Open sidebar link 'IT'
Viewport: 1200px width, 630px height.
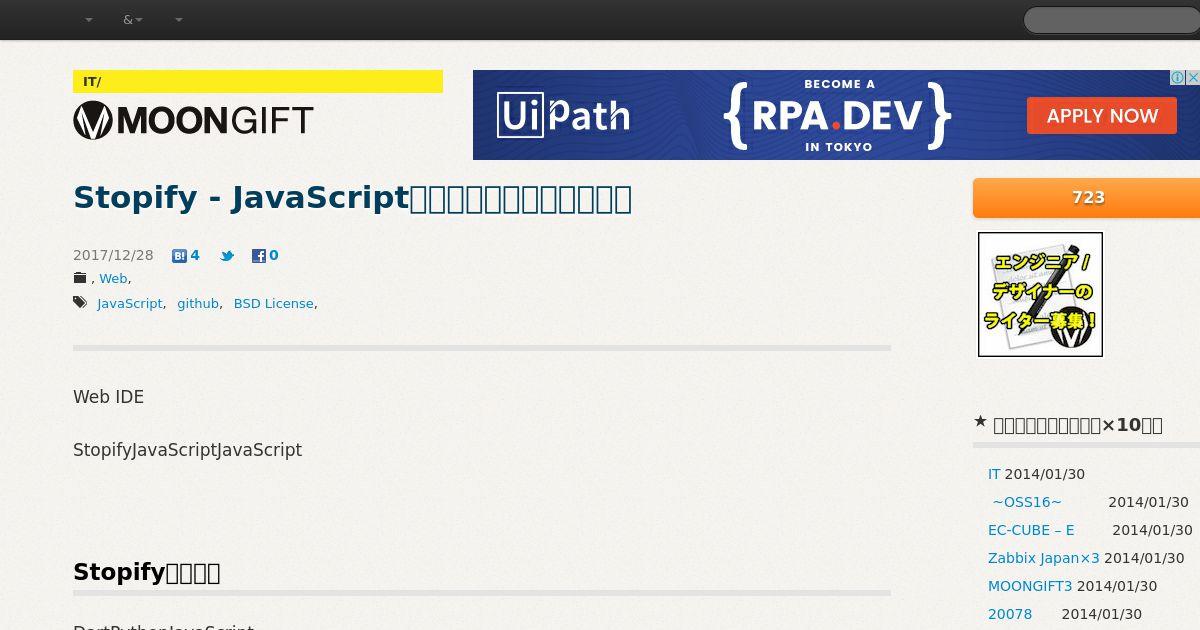tap(994, 474)
